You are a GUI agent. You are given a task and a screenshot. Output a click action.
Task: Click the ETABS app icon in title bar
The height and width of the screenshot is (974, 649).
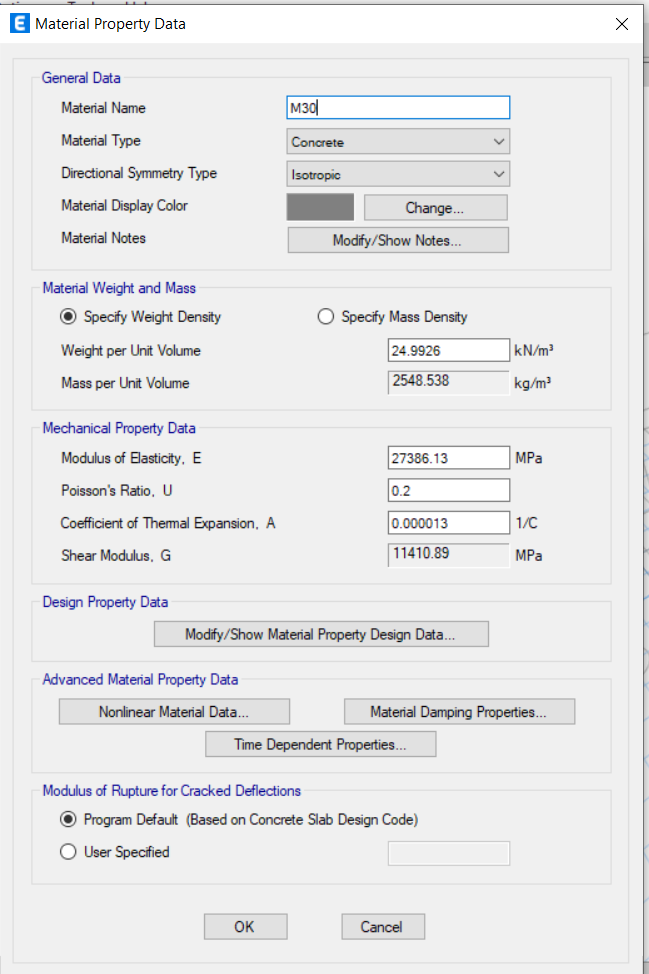[20, 24]
